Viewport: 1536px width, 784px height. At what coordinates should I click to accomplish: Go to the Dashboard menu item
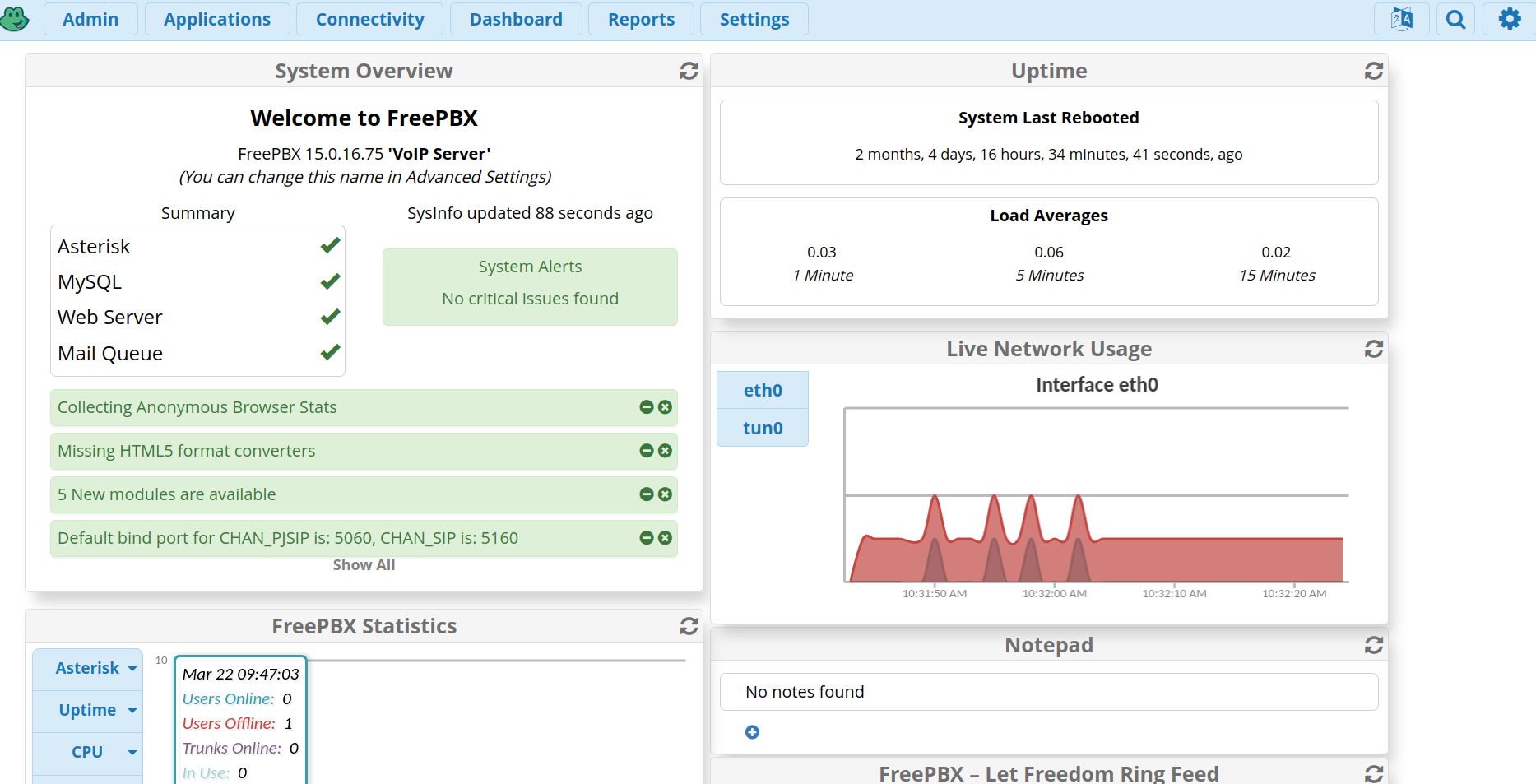516,19
